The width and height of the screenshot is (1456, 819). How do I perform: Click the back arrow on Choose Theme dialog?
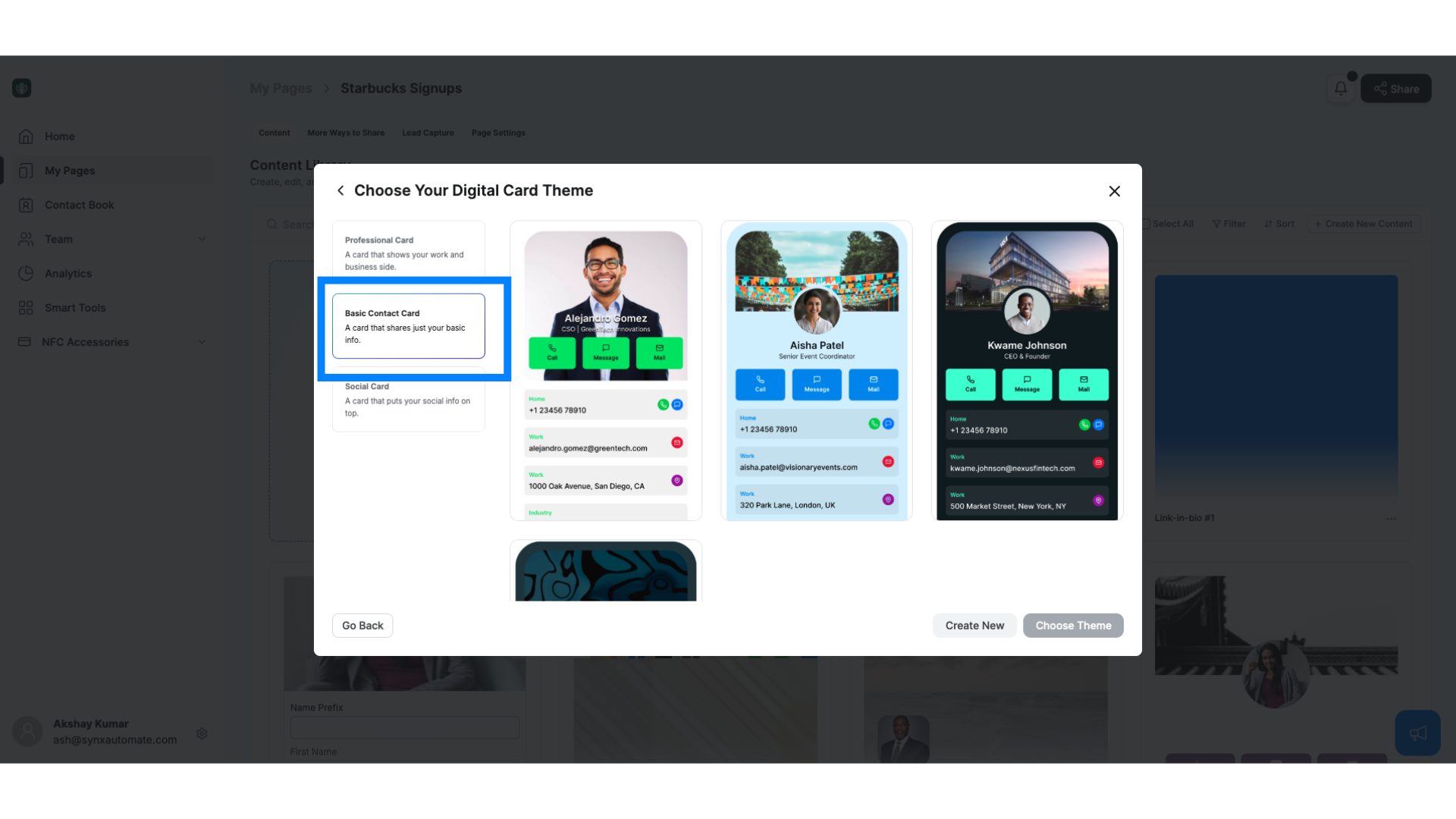pyautogui.click(x=340, y=190)
